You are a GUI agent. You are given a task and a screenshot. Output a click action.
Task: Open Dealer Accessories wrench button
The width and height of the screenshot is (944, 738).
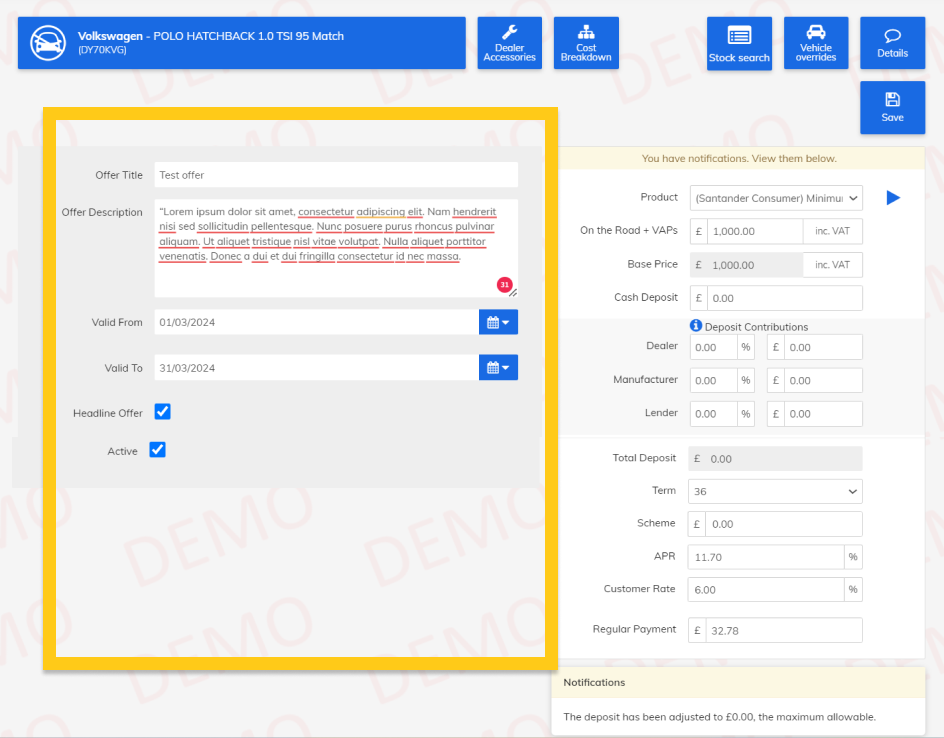coord(509,43)
